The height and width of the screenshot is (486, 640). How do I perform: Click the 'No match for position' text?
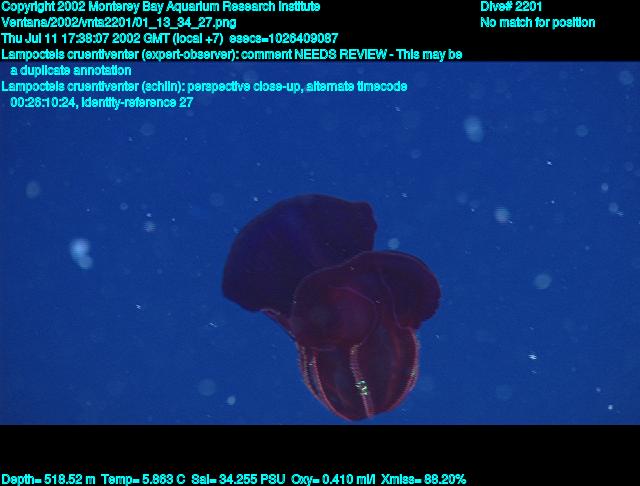click(x=538, y=22)
